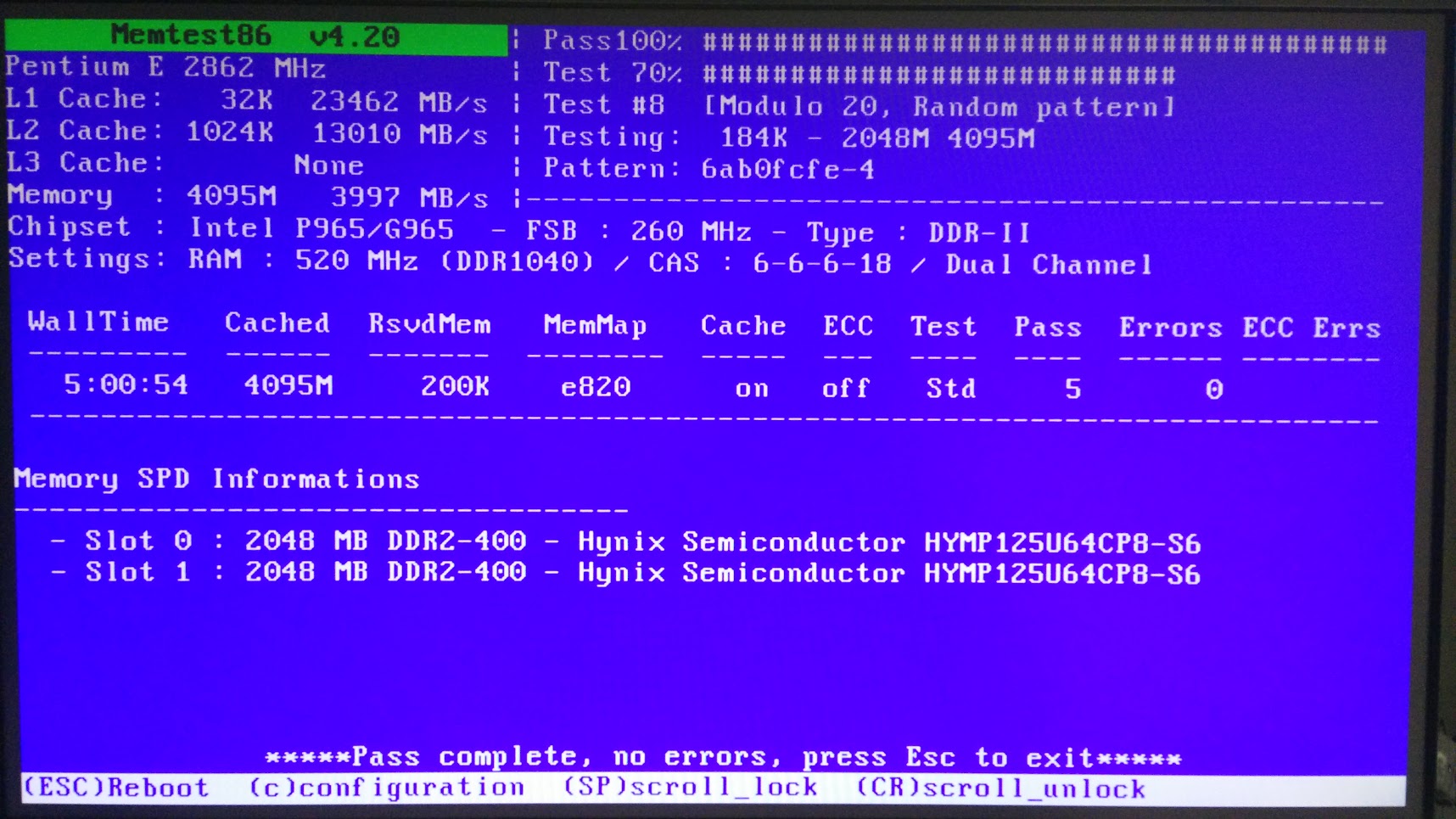Click the RsvdMem column header
Viewport: 1456px width, 819px height.
pos(429,324)
